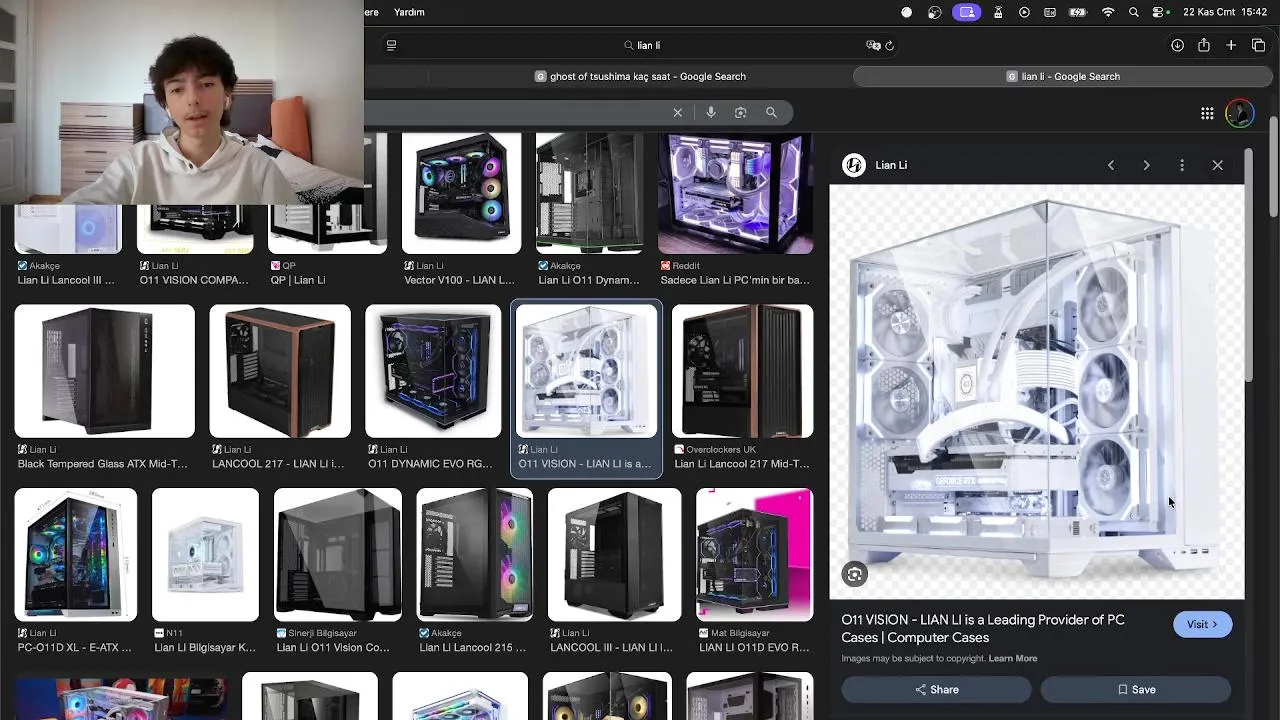This screenshot has height=720, width=1280.
Task: Open Akakçe Lian Li Lancool 215 image
Action: [x=475, y=555]
